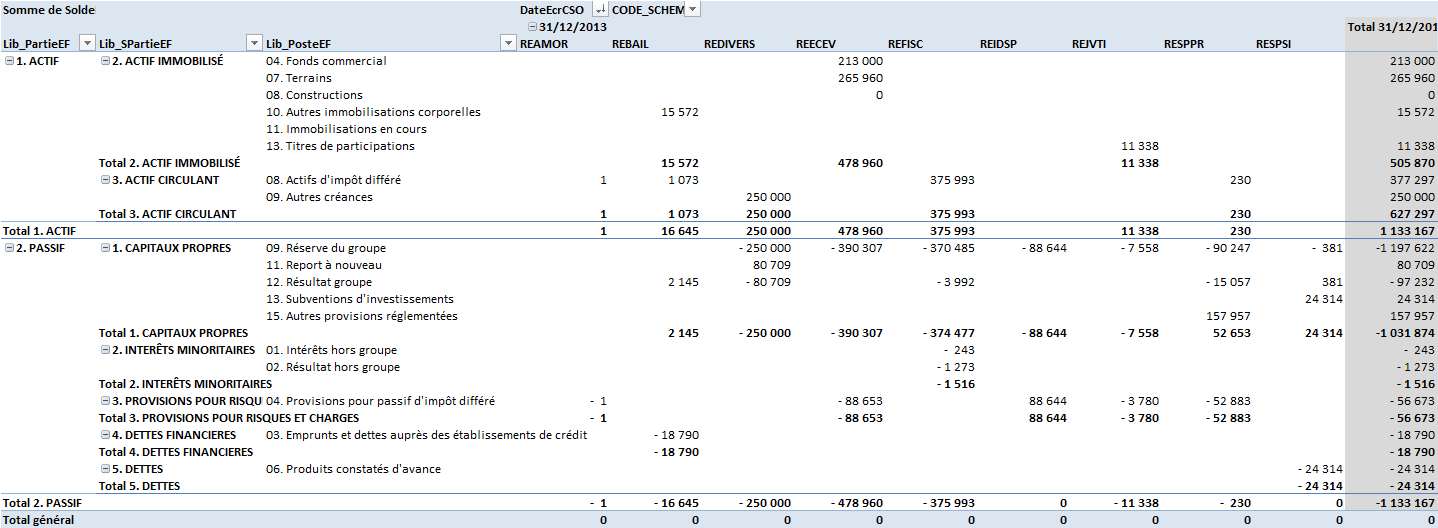This screenshot has width=1438, height=528.
Task: Select the Total 1. ACTIF row label
Action: (38, 231)
